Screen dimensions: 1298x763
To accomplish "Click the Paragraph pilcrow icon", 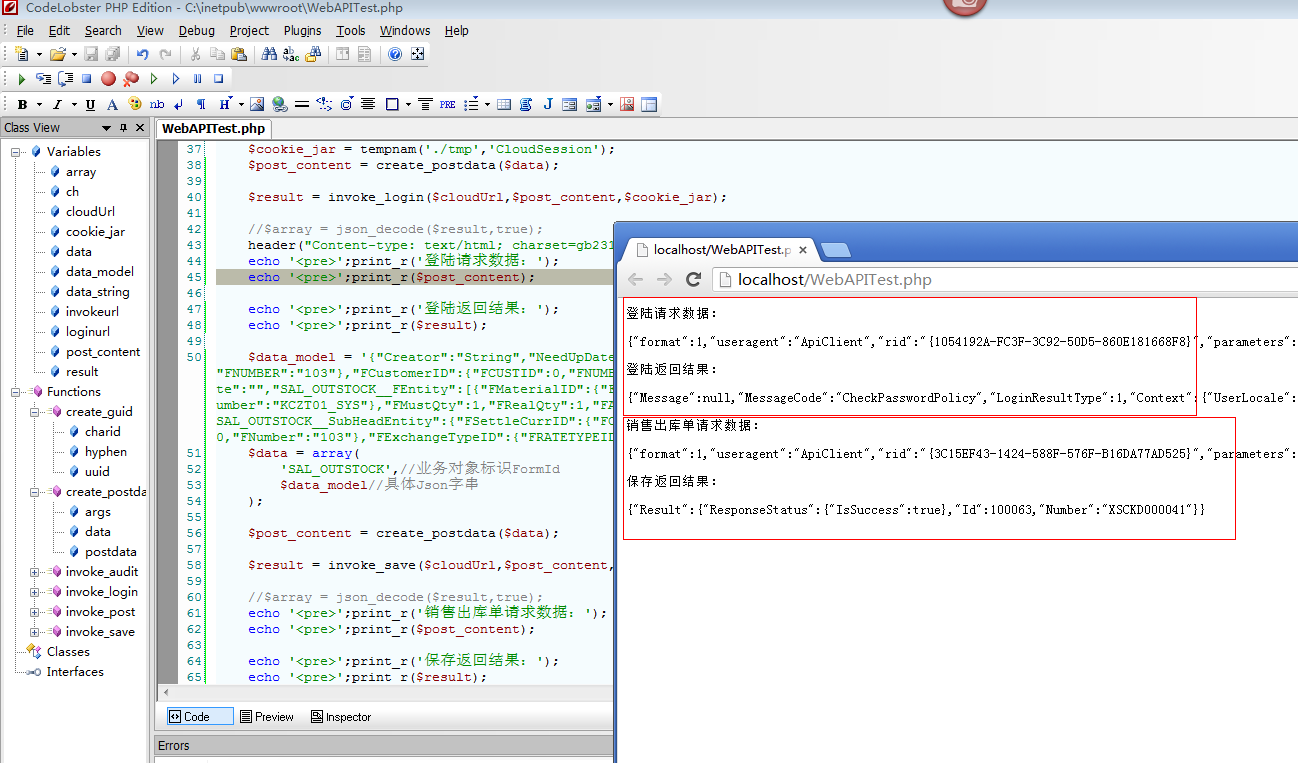I will click(x=201, y=104).
